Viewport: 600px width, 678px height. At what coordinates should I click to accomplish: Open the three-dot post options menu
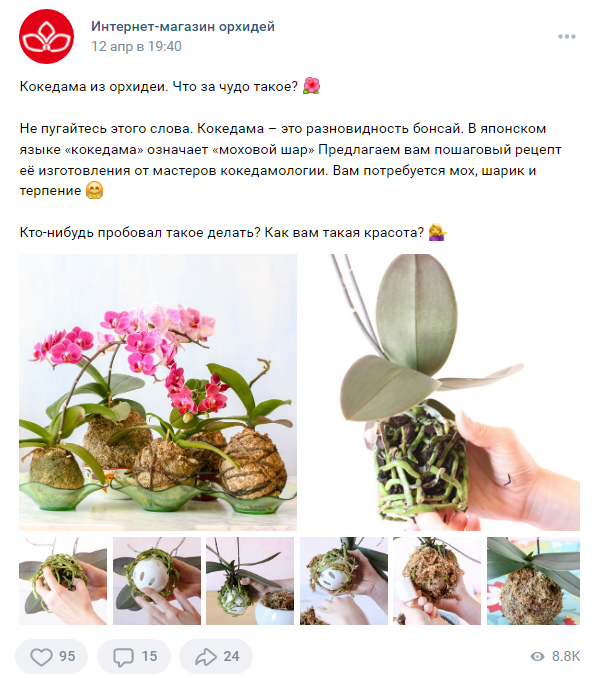point(566,36)
